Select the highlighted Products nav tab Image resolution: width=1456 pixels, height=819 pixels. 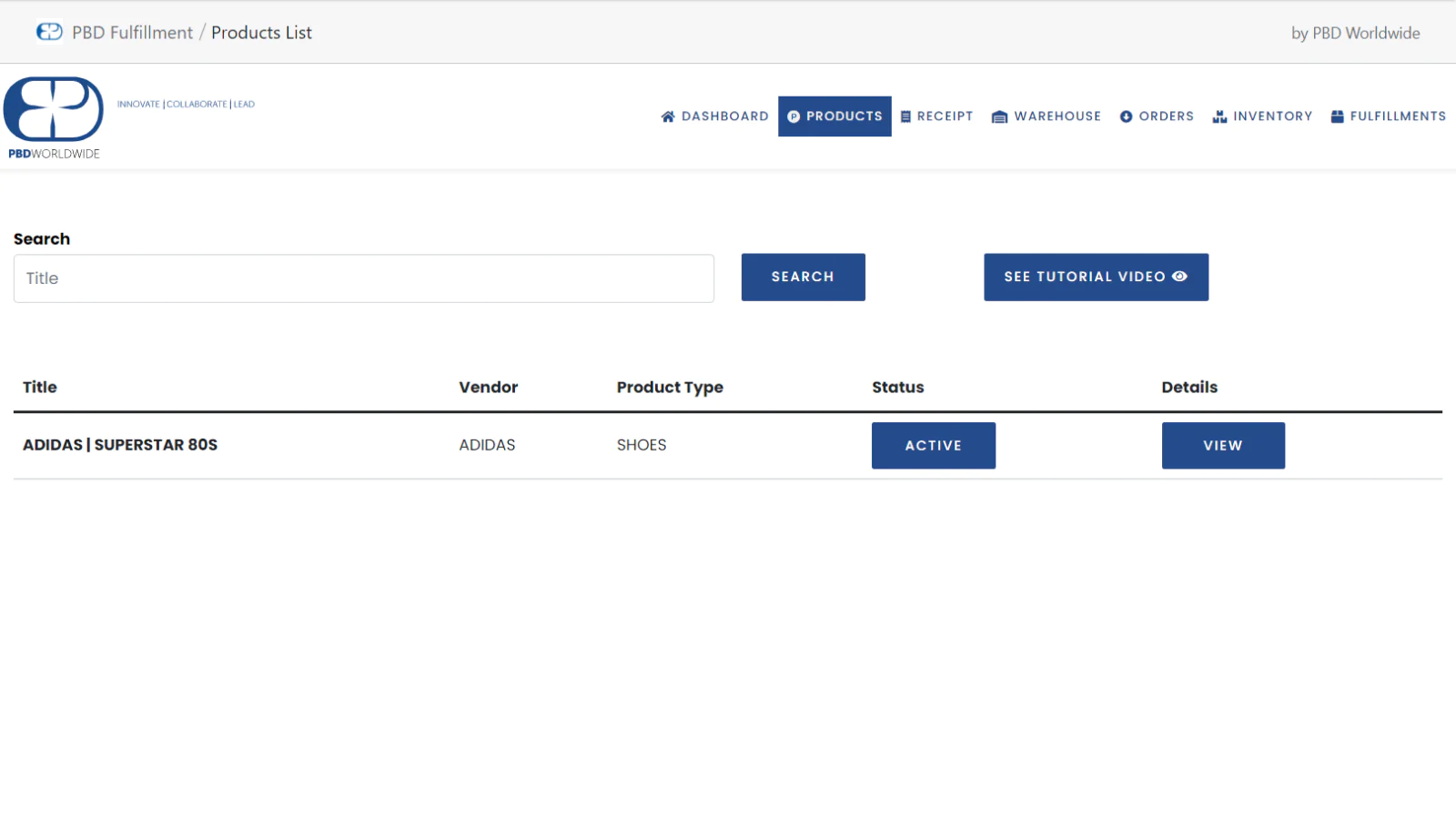tap(834, 116)
